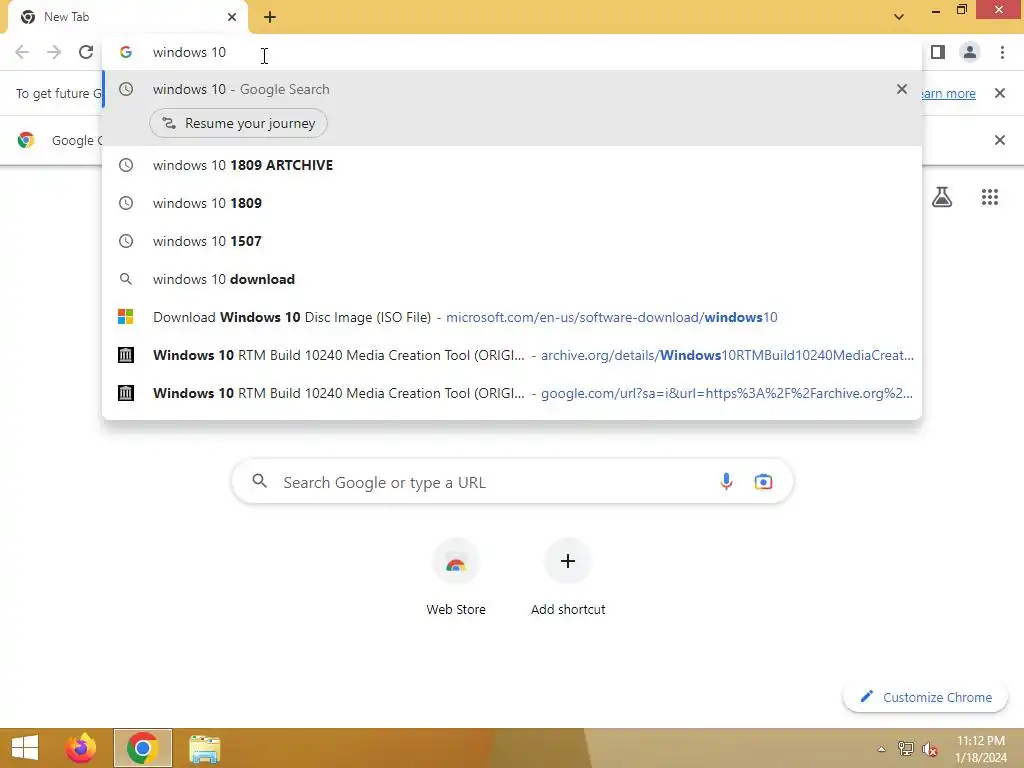1024x768 pixels.
Task: Close the New Tab tab
Action: (232, 17)
